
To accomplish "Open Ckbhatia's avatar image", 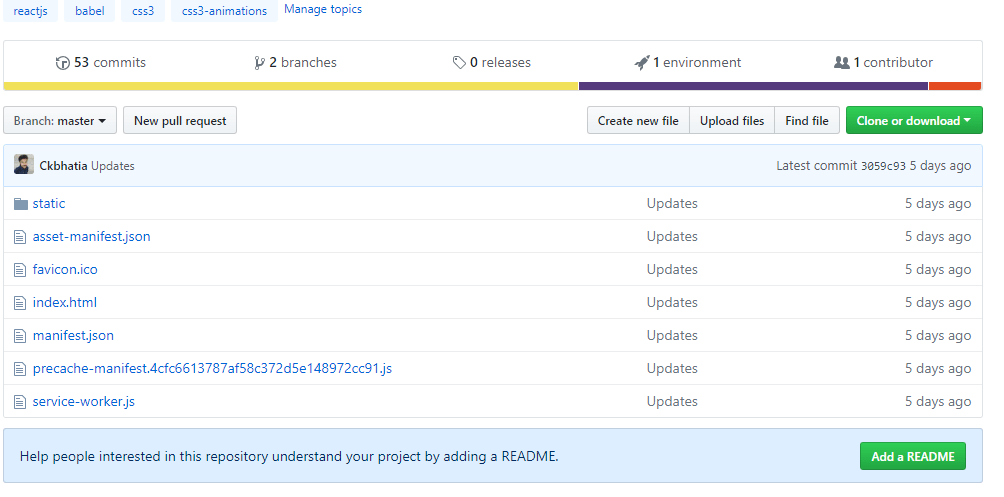I will (24, 165).
